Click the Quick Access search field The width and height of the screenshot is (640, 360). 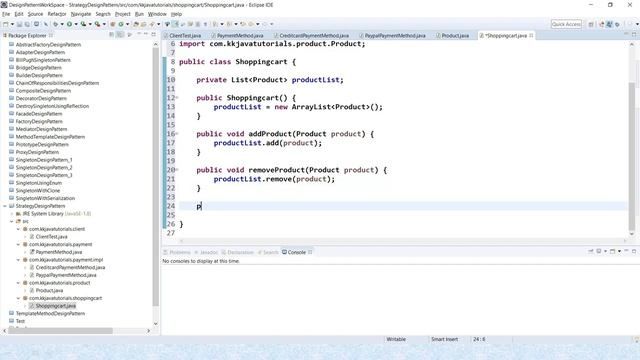[566, 24]
